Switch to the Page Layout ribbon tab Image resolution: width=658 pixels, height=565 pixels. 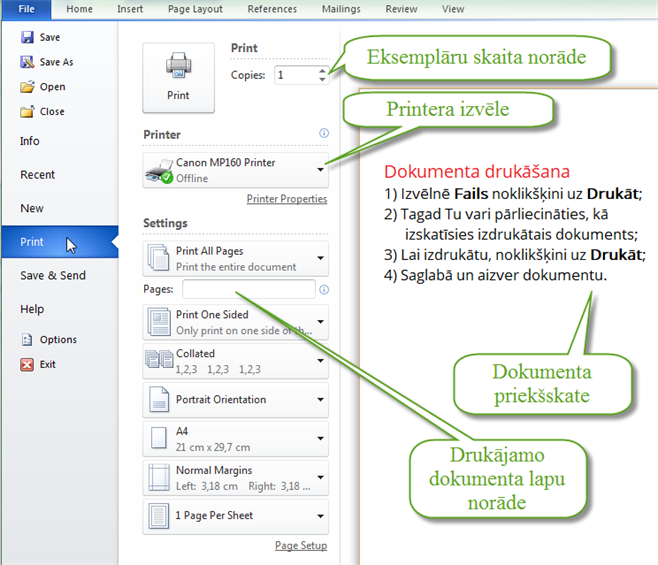tap(195, 9)
